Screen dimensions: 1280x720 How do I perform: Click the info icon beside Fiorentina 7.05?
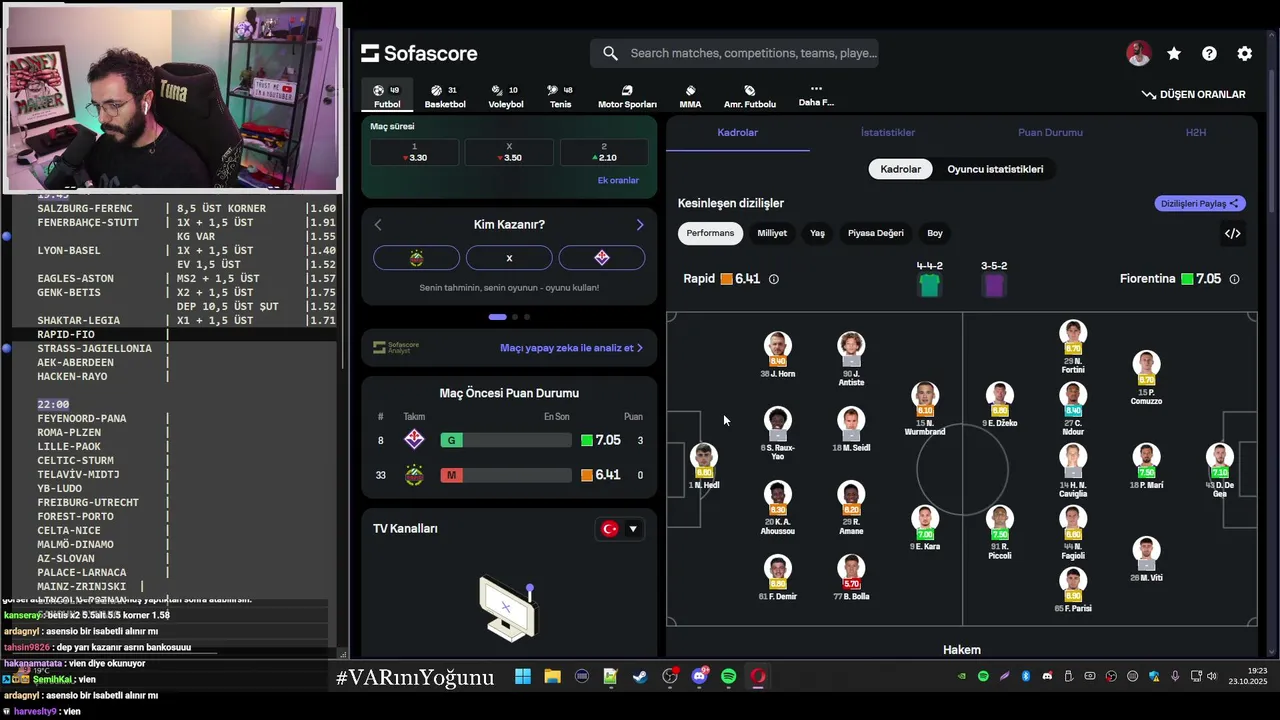[x=1234, y=279]
